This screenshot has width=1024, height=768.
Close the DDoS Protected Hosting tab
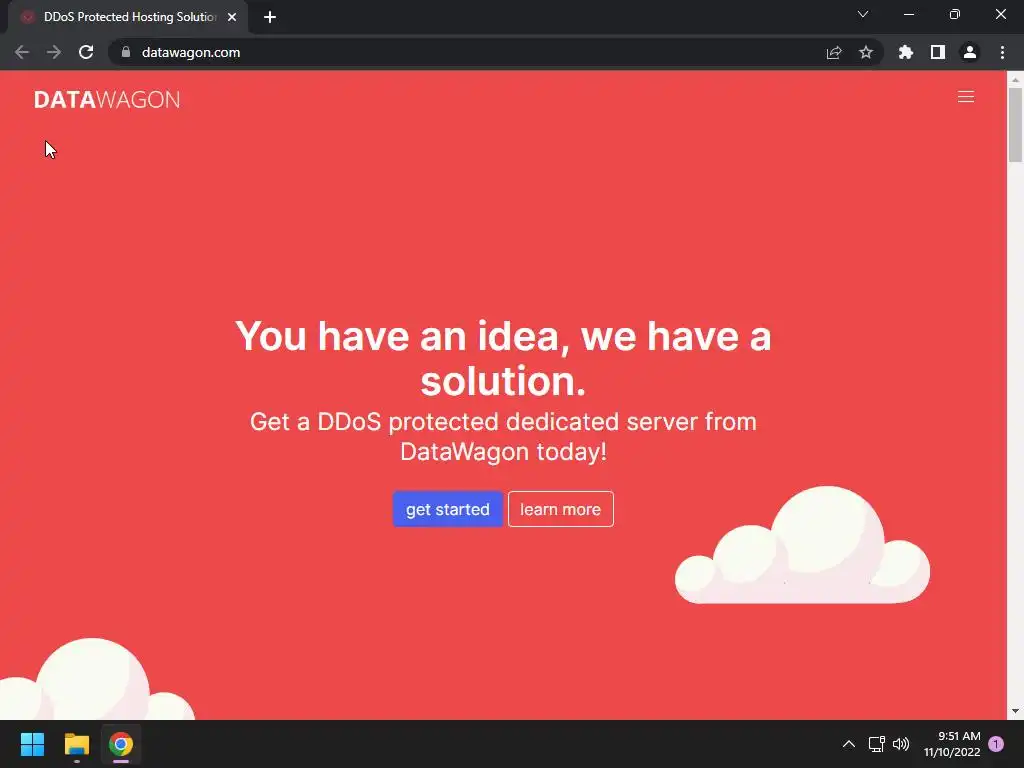pos(232,17)
